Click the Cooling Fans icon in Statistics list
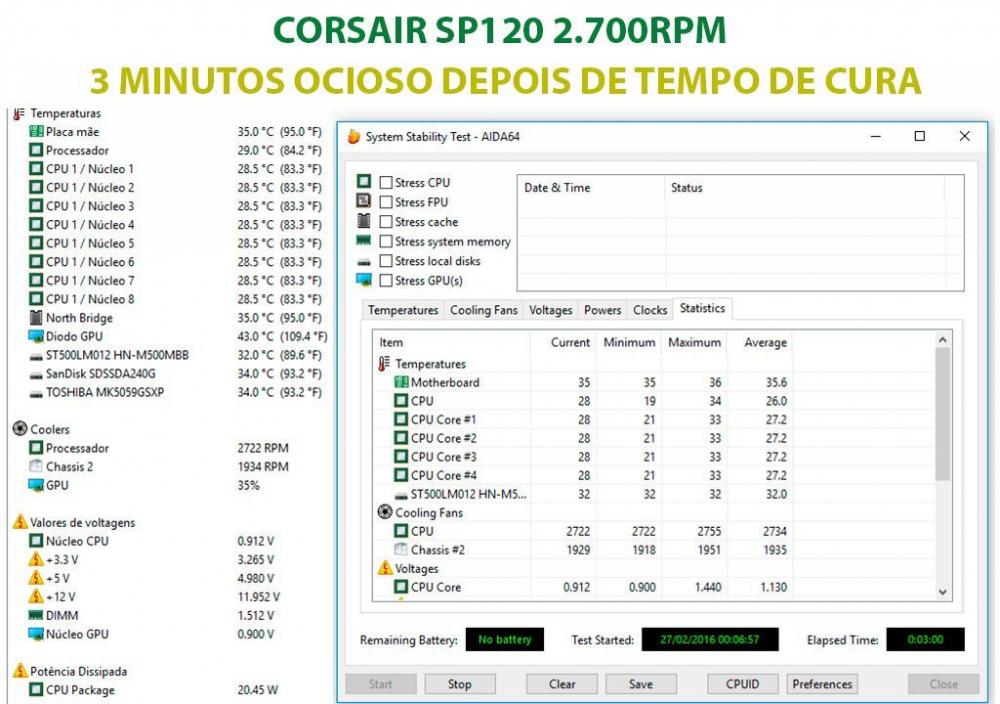Image resolution: width=1000 pixels, height=704 pixels. click(385, 513)
